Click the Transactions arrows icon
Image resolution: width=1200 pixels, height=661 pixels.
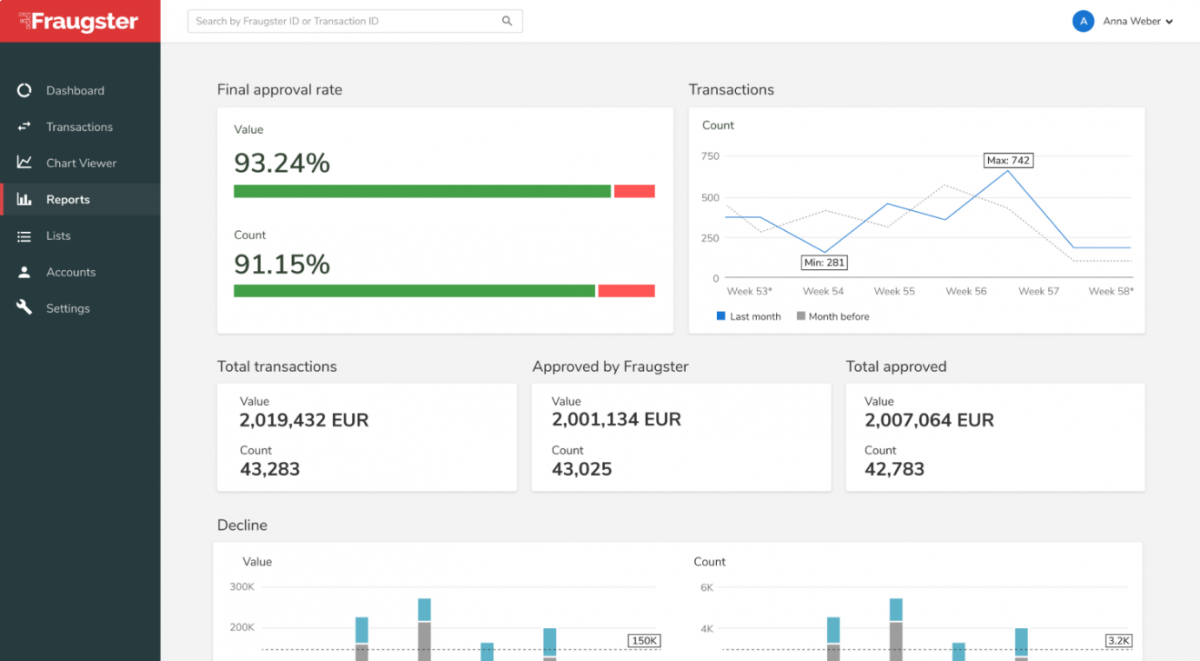(24, 127)
